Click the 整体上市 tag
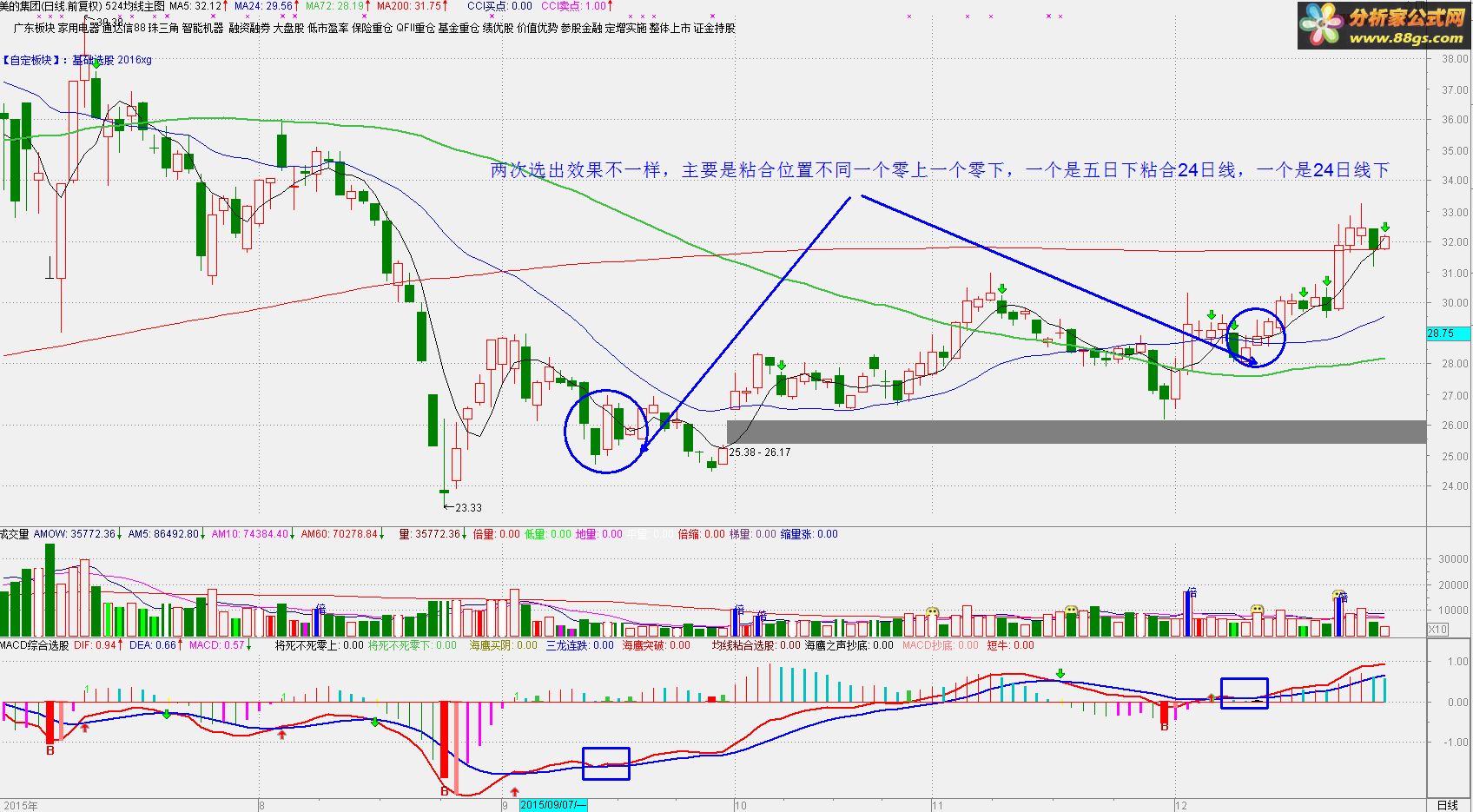1473x812 pixels. tap(670, 28)
